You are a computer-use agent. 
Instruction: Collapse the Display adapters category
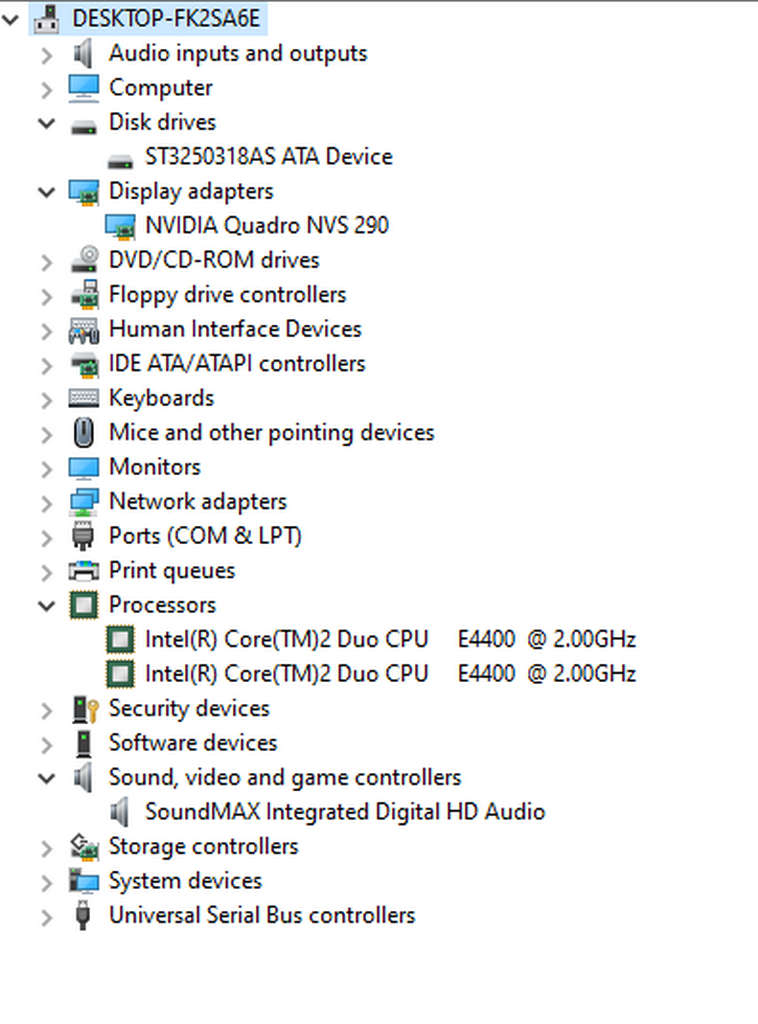[47, 191]
